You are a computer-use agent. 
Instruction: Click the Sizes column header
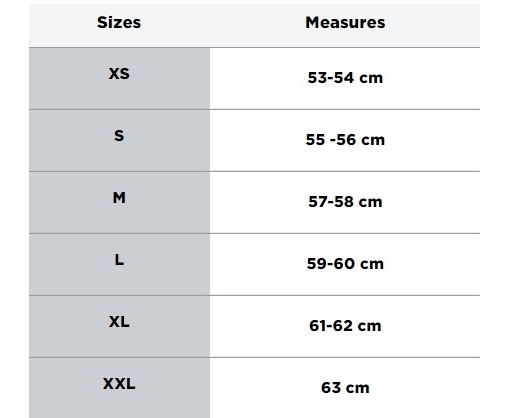tap(119, 23)
